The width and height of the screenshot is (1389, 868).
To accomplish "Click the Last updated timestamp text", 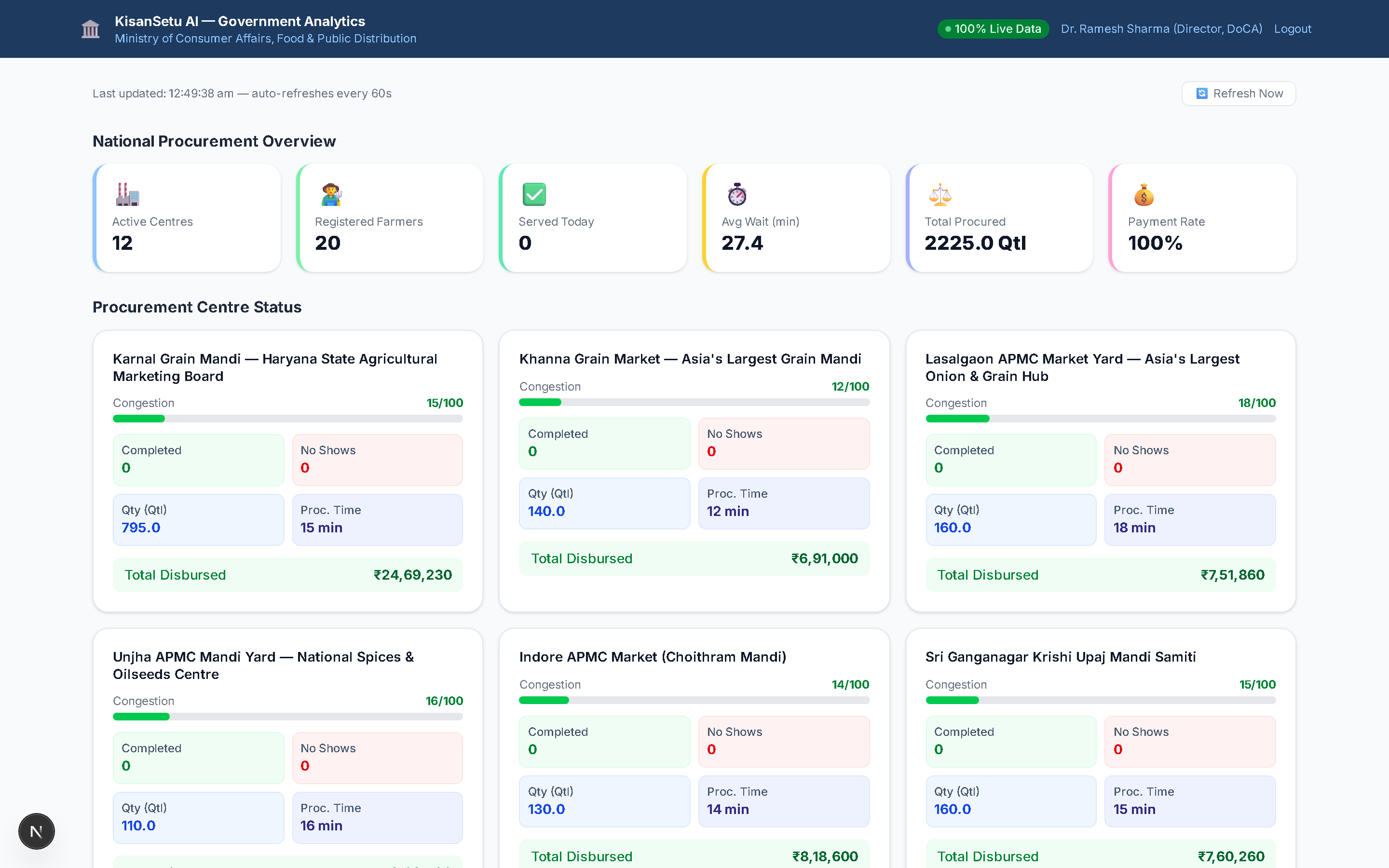I will (x=242, y=94).
